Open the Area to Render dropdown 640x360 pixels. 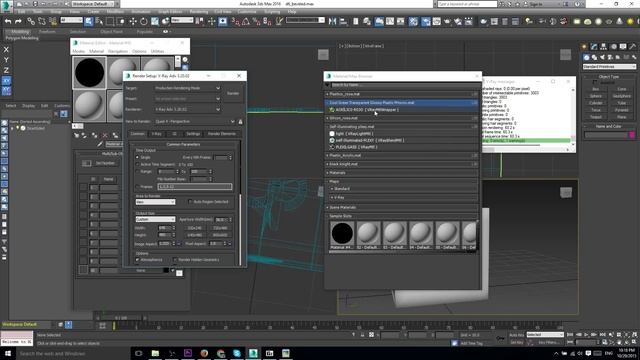(x=155, y=202)
